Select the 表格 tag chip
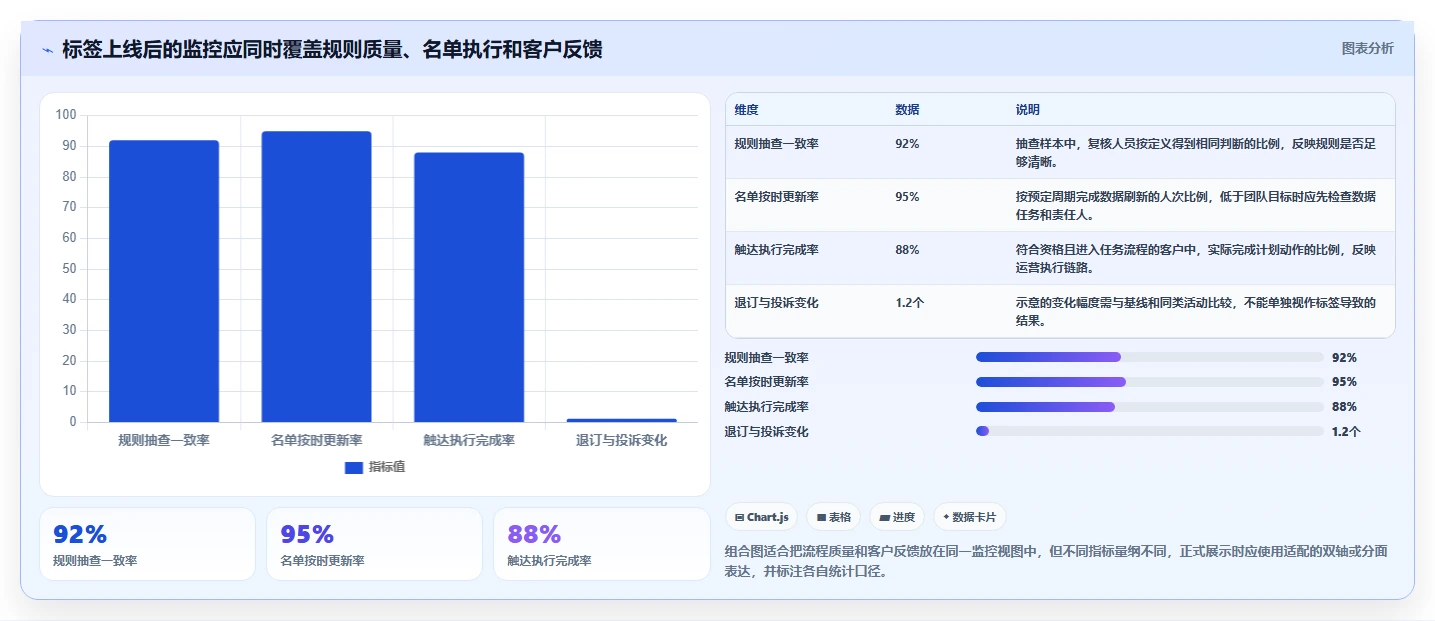1435x621 pixels. 833,517
